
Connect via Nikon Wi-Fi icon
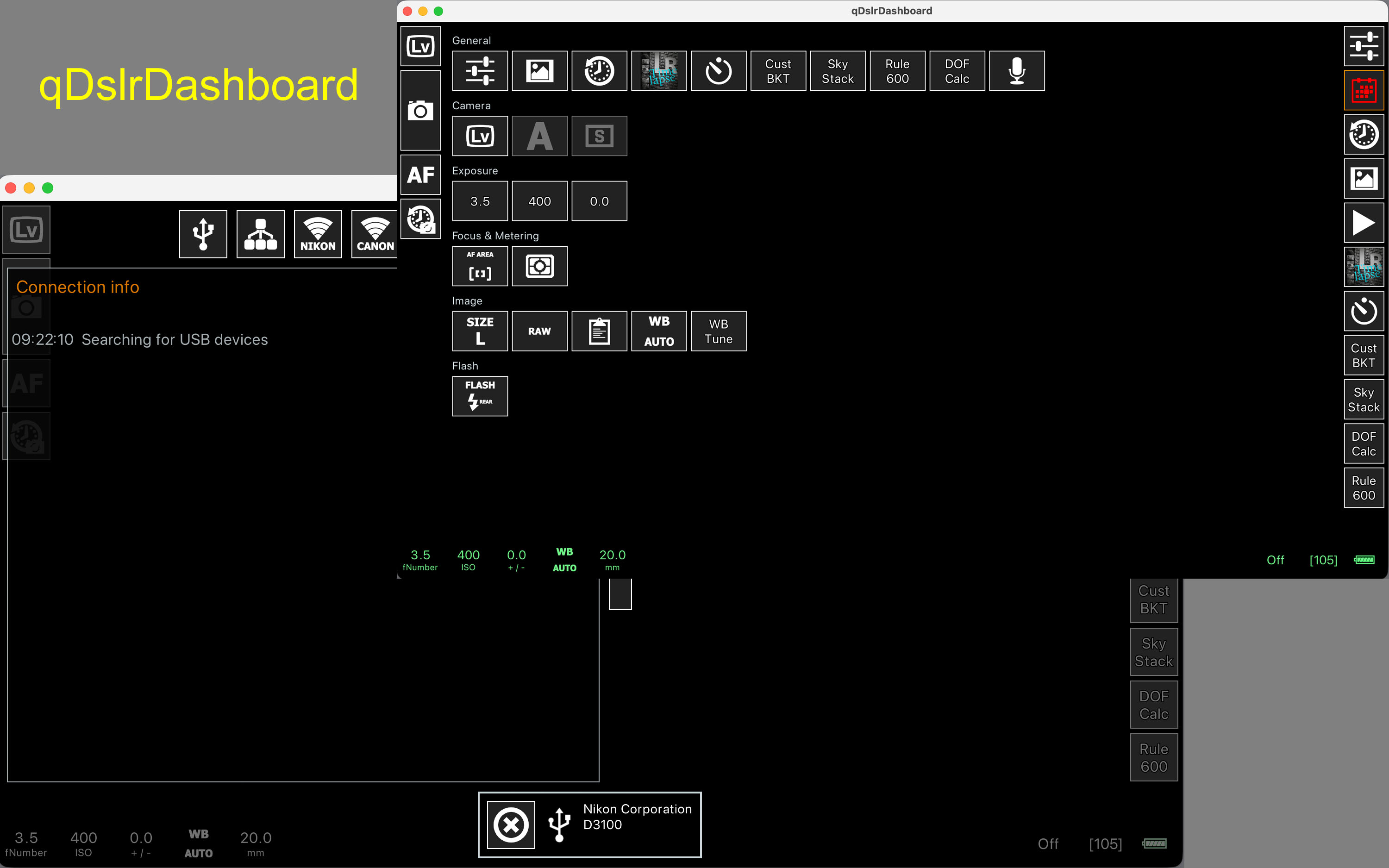318,234
